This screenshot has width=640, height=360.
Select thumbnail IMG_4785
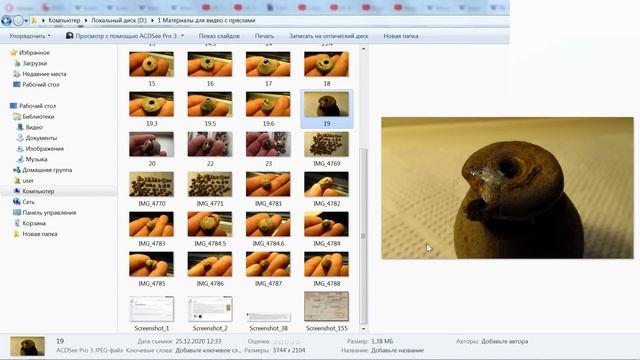click(151, 264)
